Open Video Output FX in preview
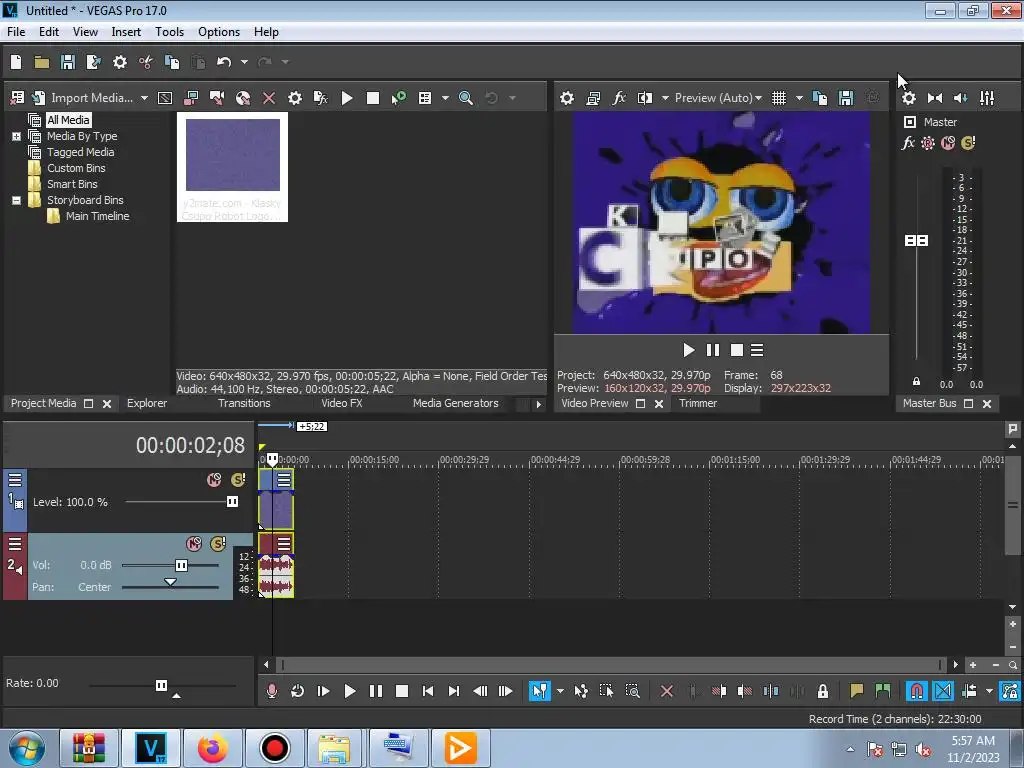This screenshot has height=768, width=1024. click(619, 98)
